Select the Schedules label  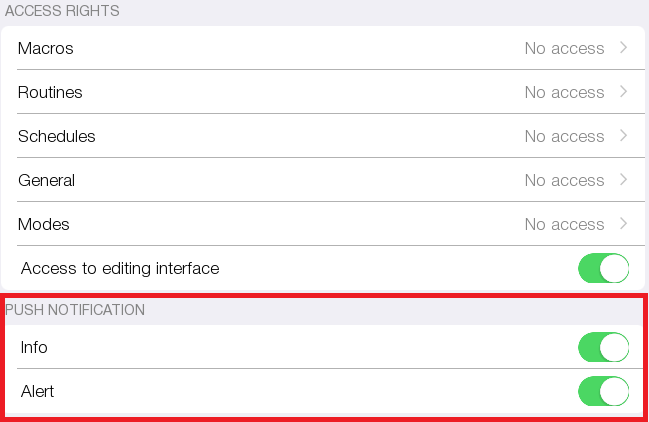click(x=57, y=136)
